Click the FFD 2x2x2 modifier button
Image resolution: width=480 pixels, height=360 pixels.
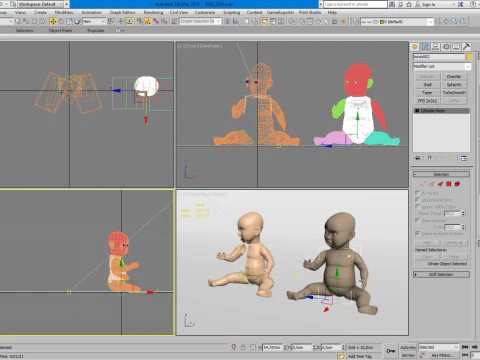coord(428,101)
